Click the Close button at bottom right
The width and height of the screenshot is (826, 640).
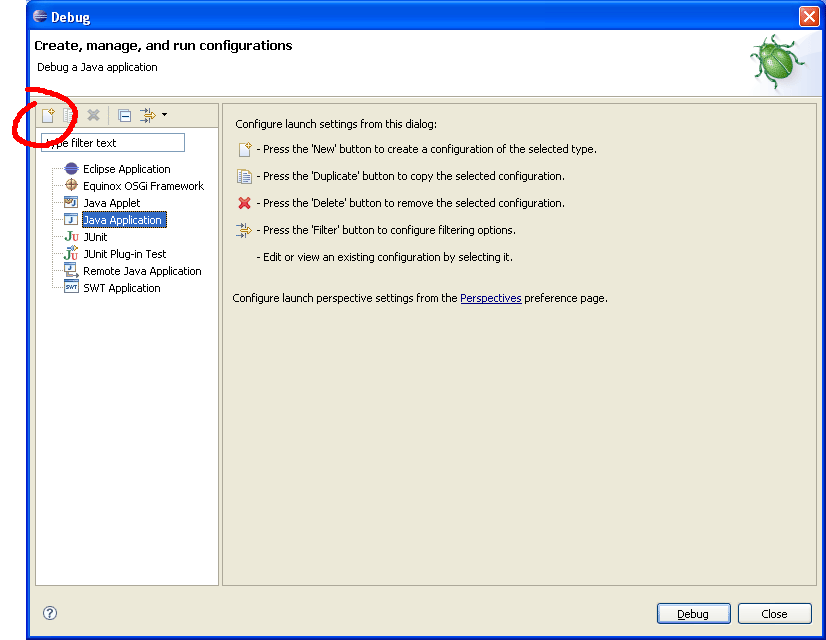coord(773,614)
